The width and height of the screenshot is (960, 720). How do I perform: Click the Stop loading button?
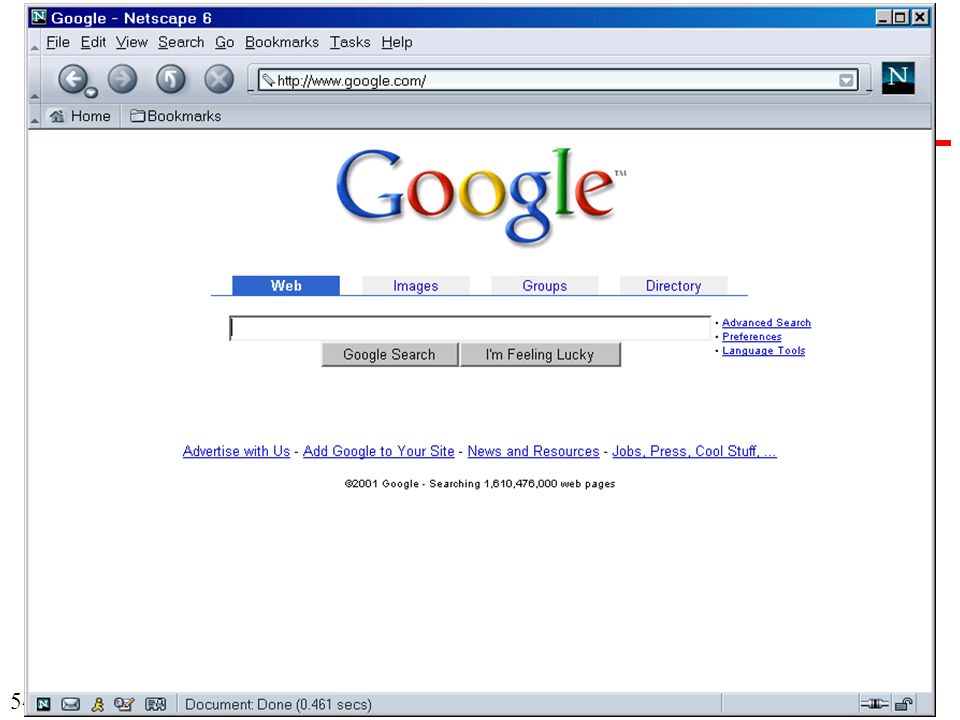pos(219,79)
